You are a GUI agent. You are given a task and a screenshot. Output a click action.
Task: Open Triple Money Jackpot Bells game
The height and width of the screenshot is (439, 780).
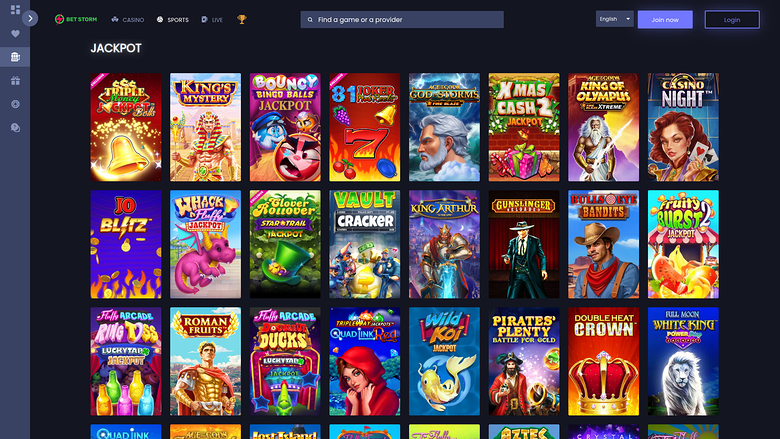pyautogui.click(x=126, y=127)
